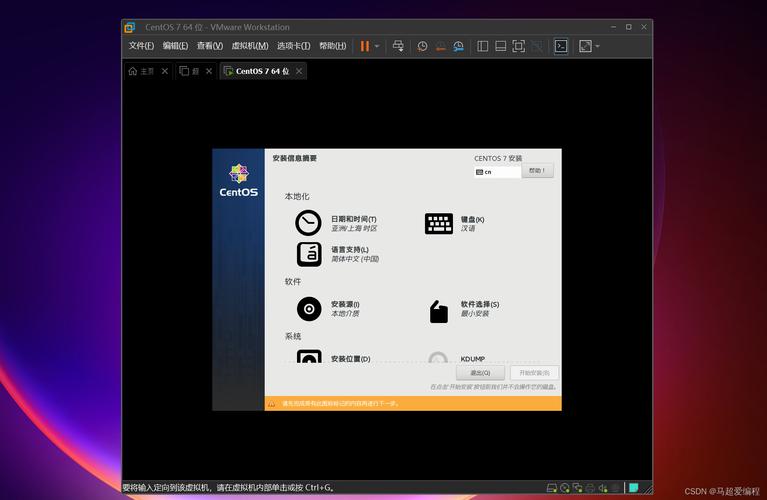Click the CentOS logo in the installer sidebar
The width and height of the screenshot is (767, 500).
coord(239,181)
